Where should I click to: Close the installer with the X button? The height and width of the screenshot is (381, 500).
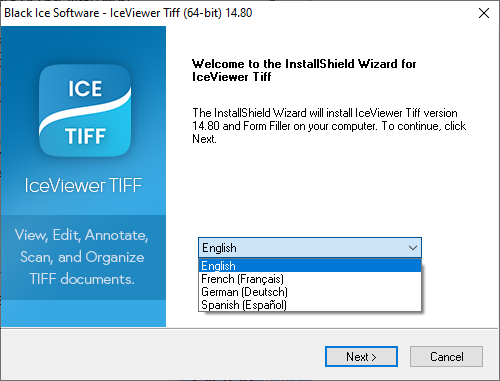[484, 13]
